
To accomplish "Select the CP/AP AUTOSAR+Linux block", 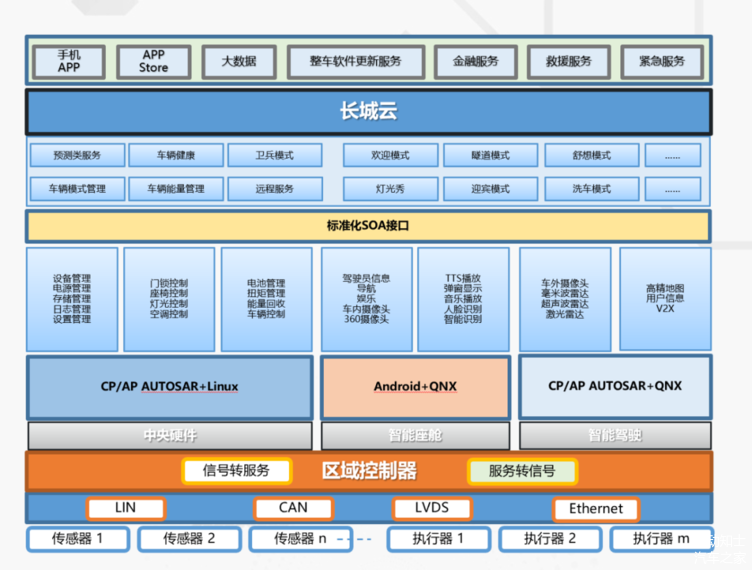I will [x=170, y=386].
